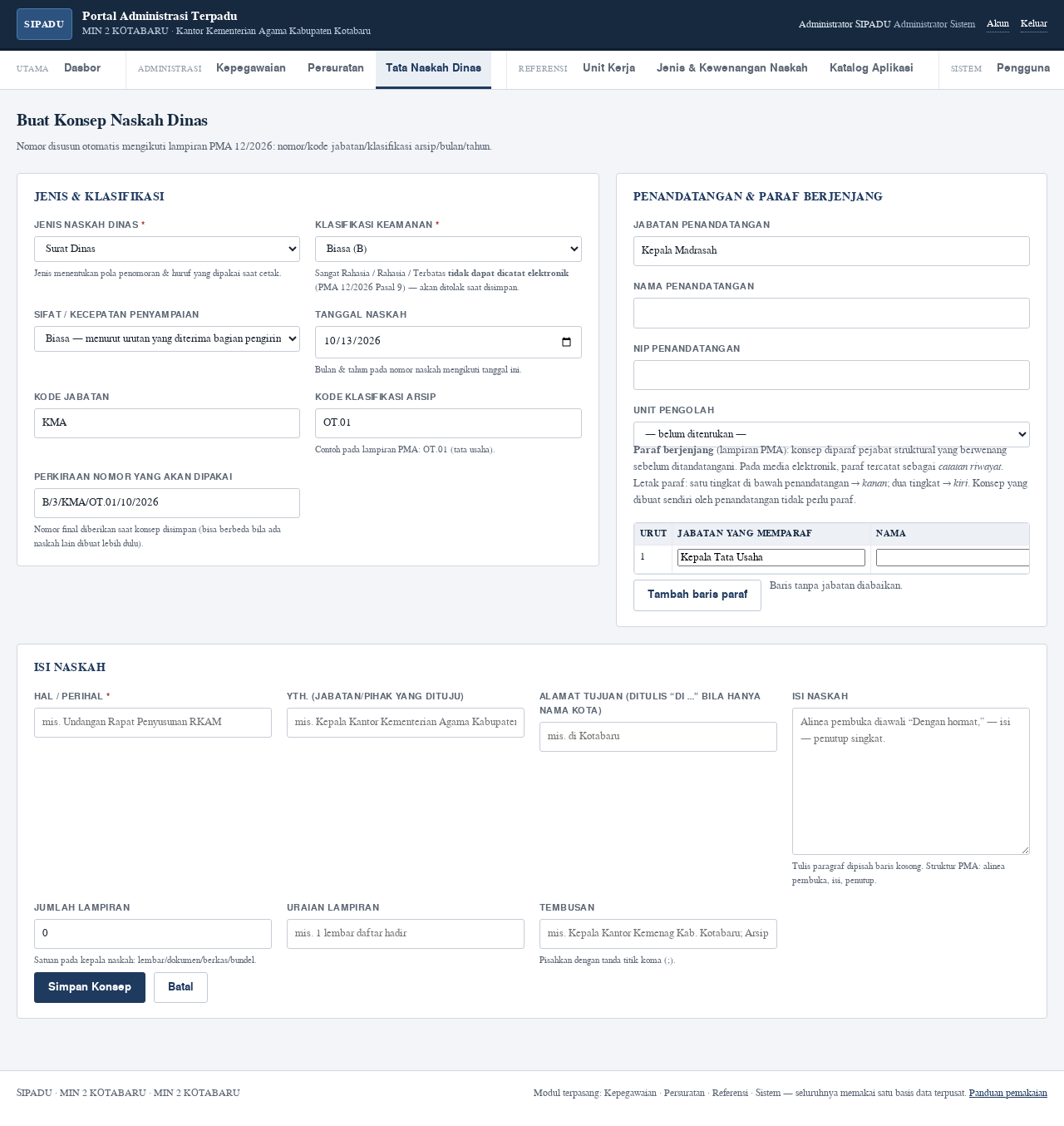Viewport: 1064px width, 1126px height.
Task: Click the Jabatan Penandatangan field
Action: 831,251
